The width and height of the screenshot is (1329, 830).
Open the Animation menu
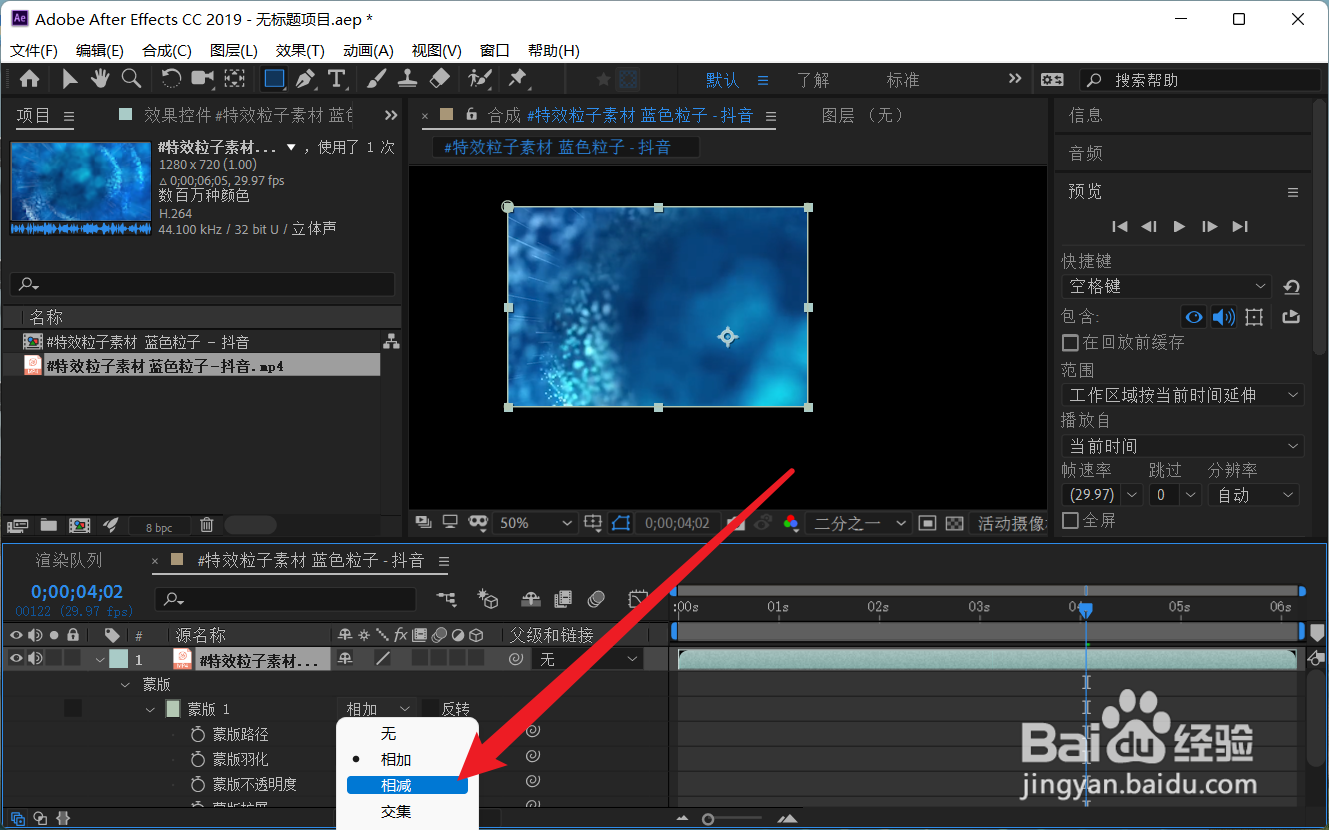pos(368,50)
